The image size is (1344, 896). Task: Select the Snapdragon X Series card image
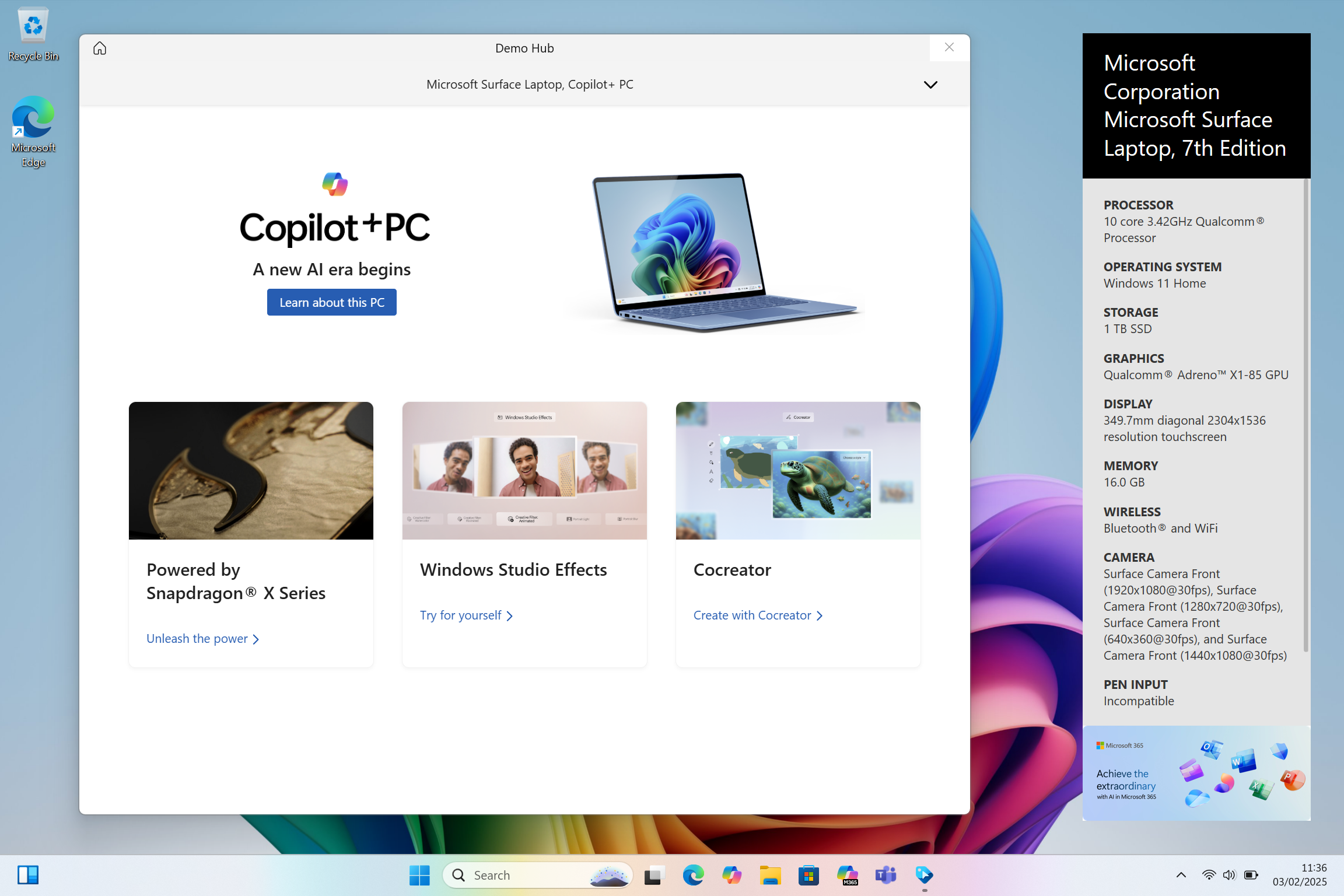(x=251, y=470)
